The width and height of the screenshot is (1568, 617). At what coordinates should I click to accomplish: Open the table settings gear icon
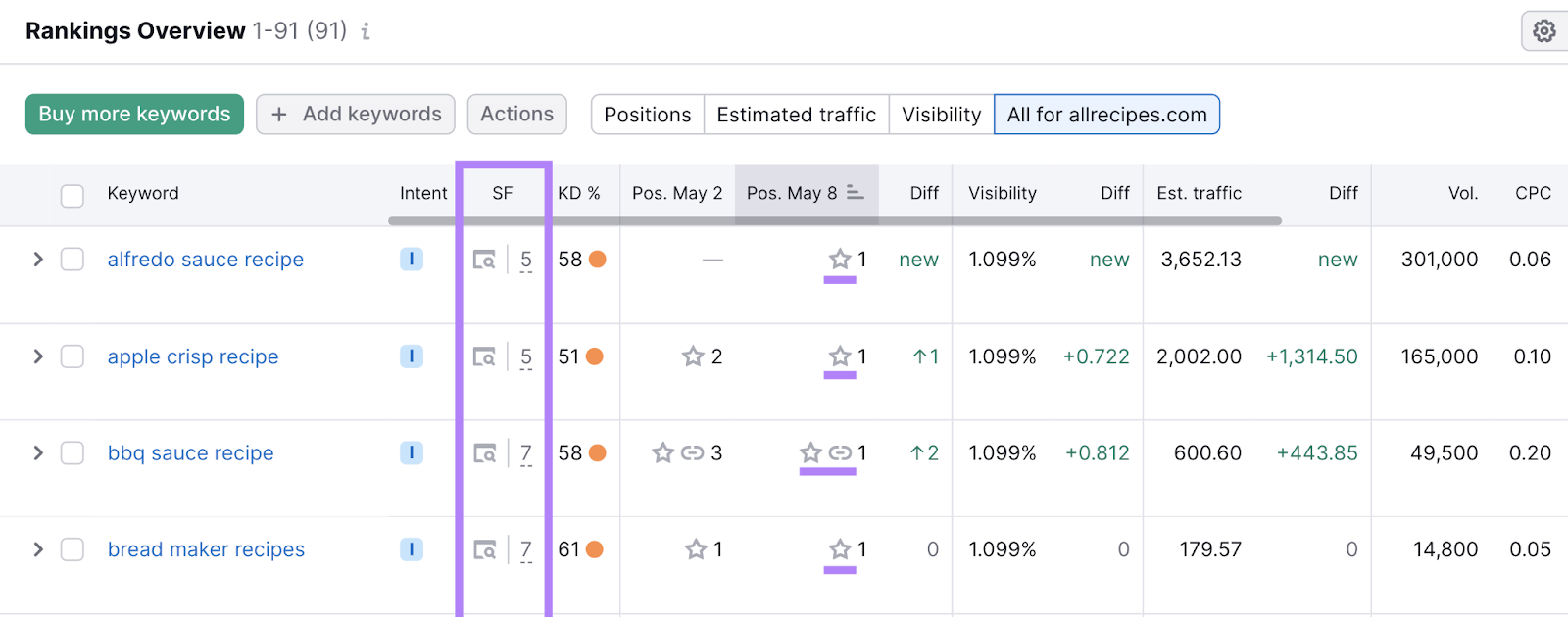click(x=1543, y=31)
